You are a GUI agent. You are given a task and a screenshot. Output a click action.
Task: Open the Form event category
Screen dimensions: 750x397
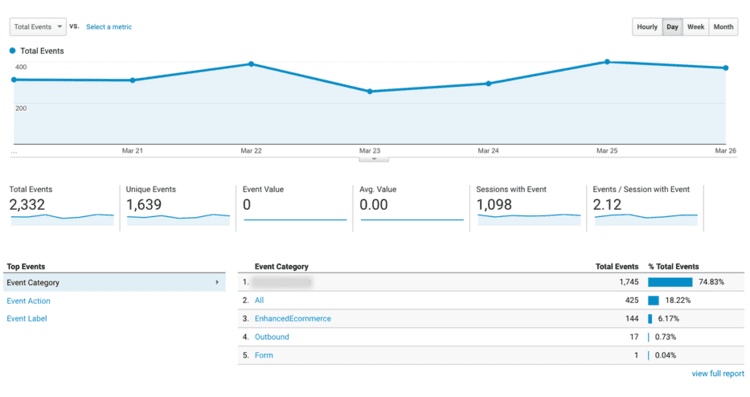pyautogui.click(x=264, y=355)
